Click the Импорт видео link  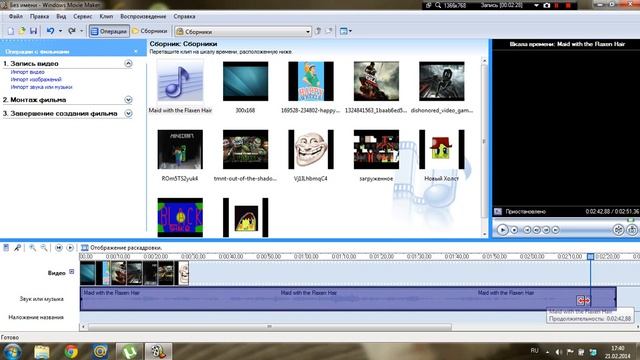coord(27,72)
